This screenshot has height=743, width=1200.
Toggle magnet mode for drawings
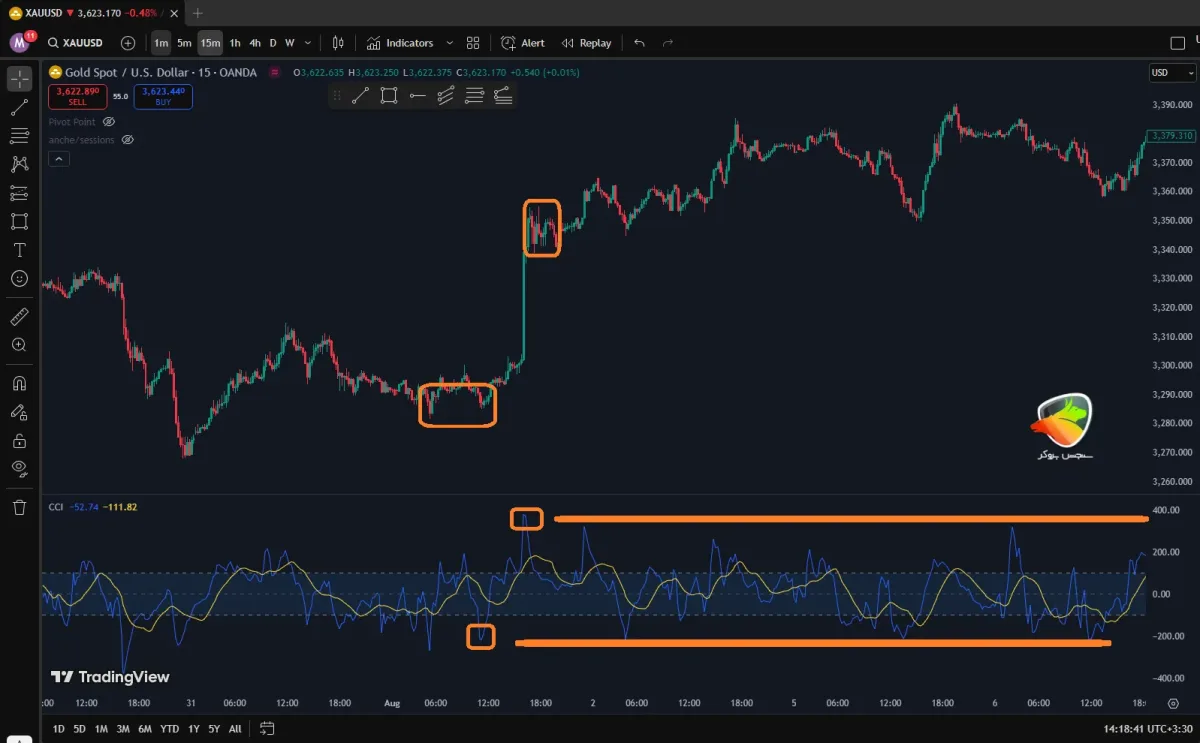19,383
